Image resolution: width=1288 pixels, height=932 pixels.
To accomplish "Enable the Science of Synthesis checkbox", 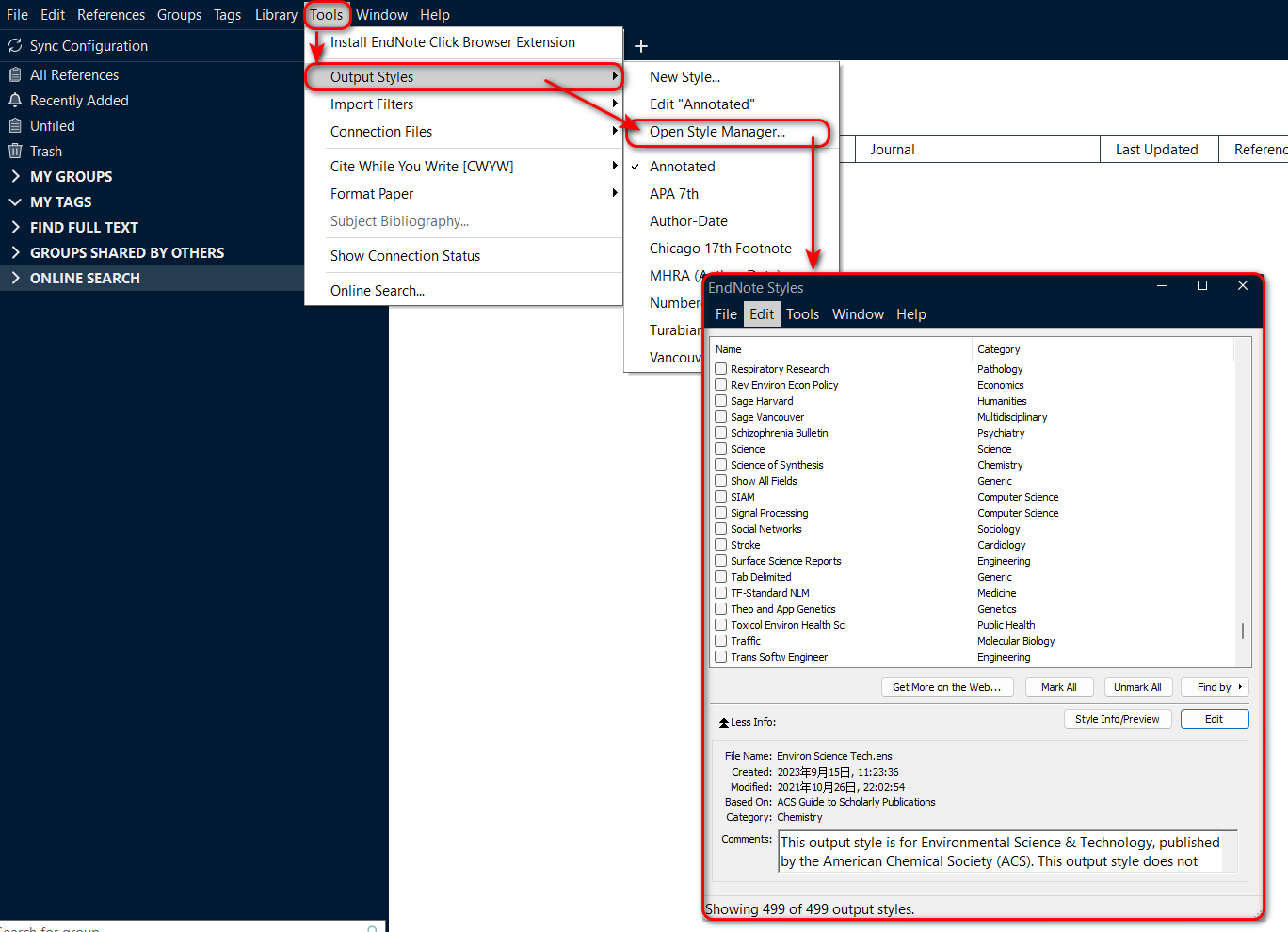I will click(x=721, y=464).
